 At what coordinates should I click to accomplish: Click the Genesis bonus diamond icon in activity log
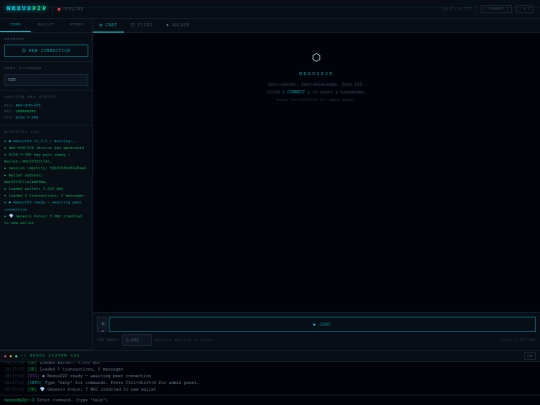[11, 216]
